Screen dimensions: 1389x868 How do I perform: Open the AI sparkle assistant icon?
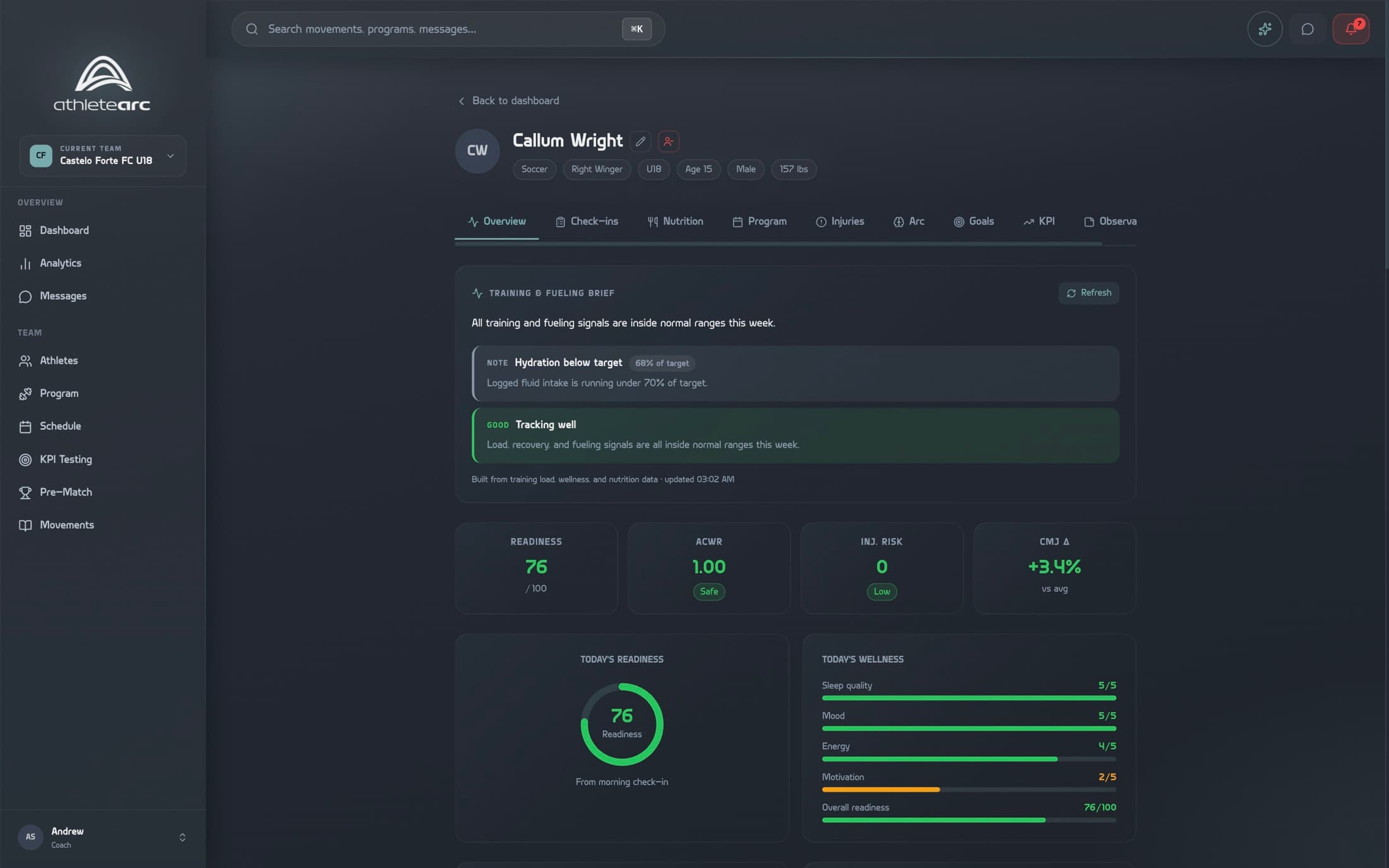(1265, 29)
